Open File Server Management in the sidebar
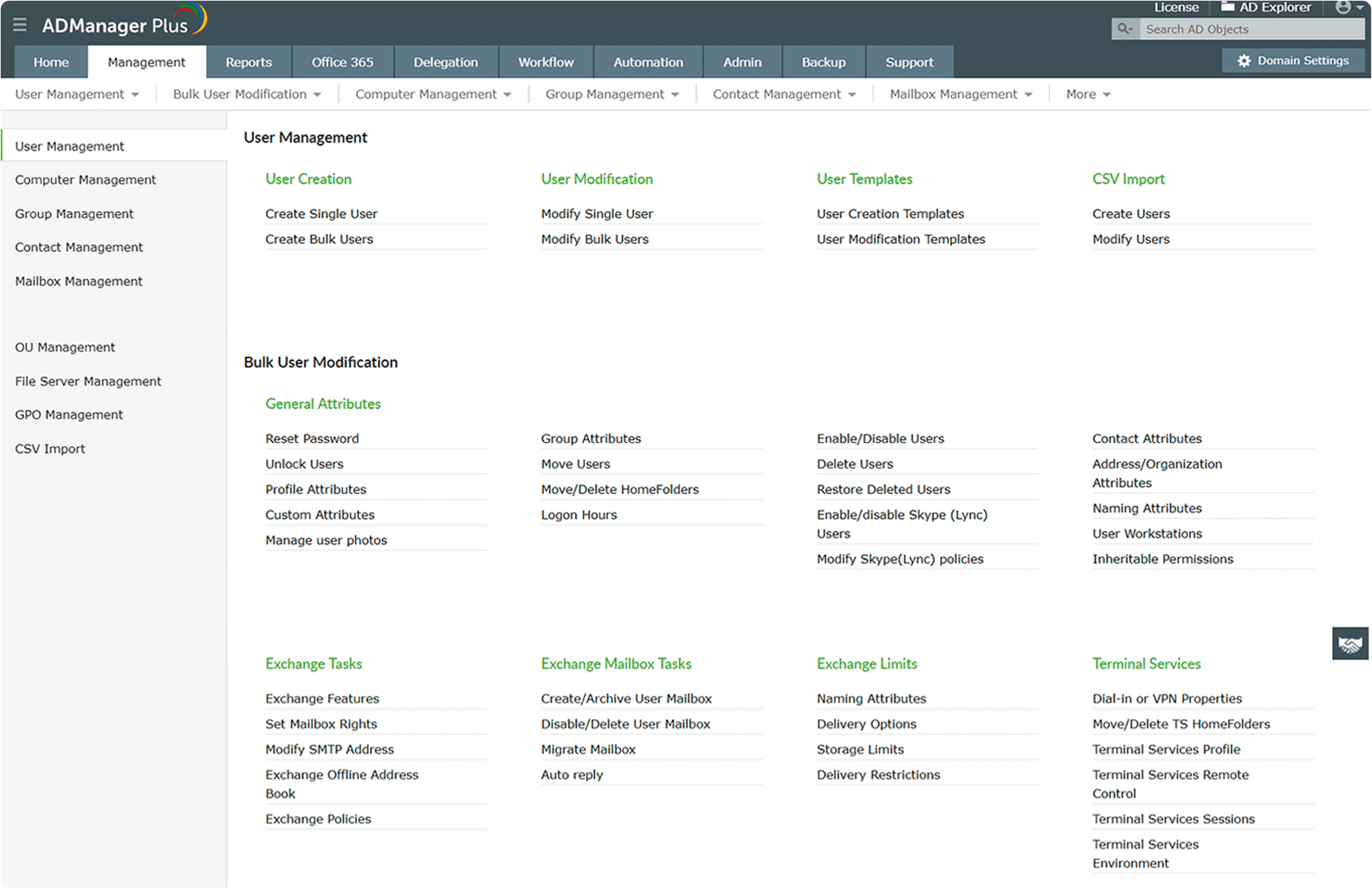Screen dimensions: 1372x888 click(88, 381)
